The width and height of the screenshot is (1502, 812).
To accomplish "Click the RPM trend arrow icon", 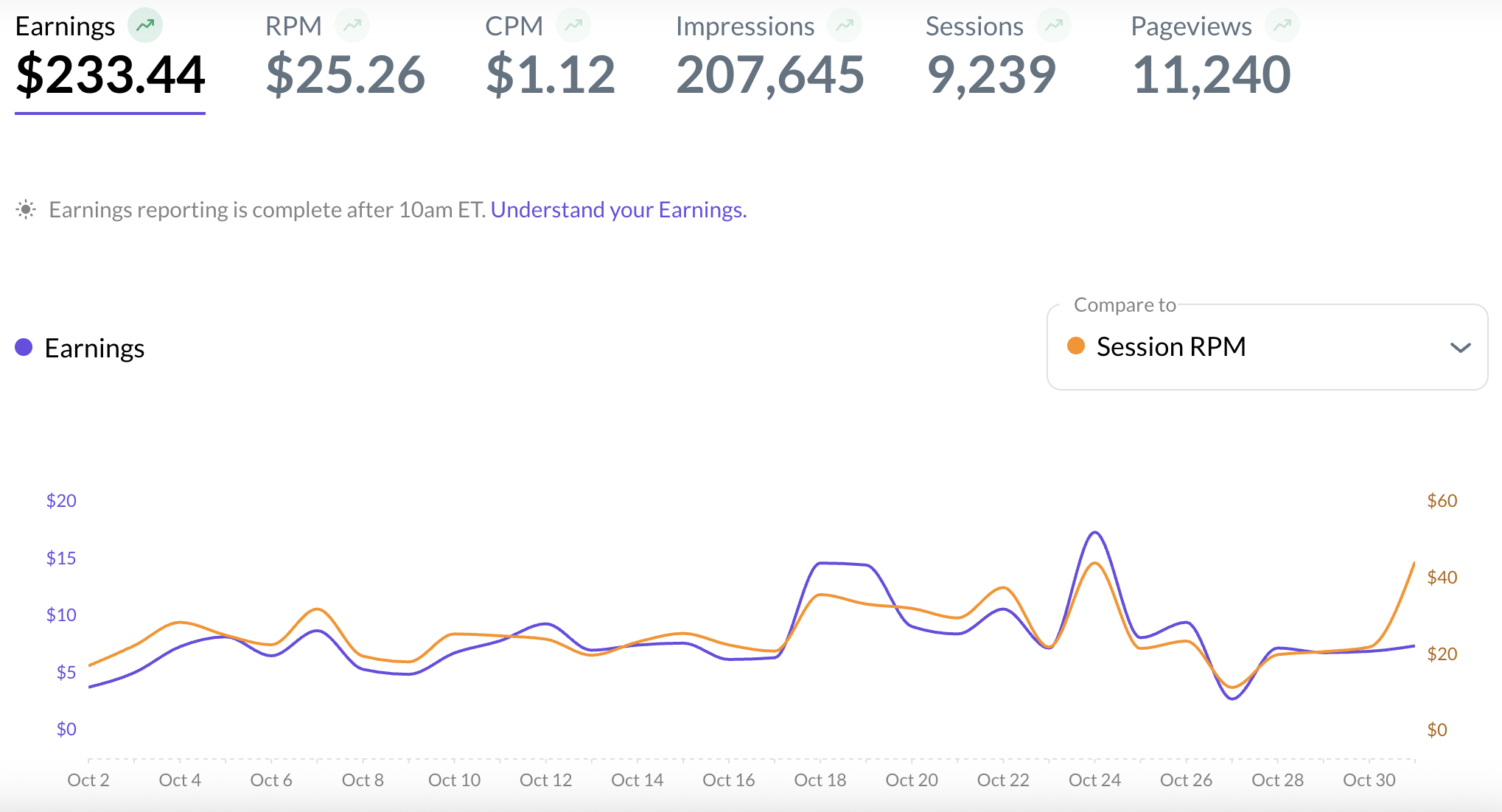I will click(352, 26).
